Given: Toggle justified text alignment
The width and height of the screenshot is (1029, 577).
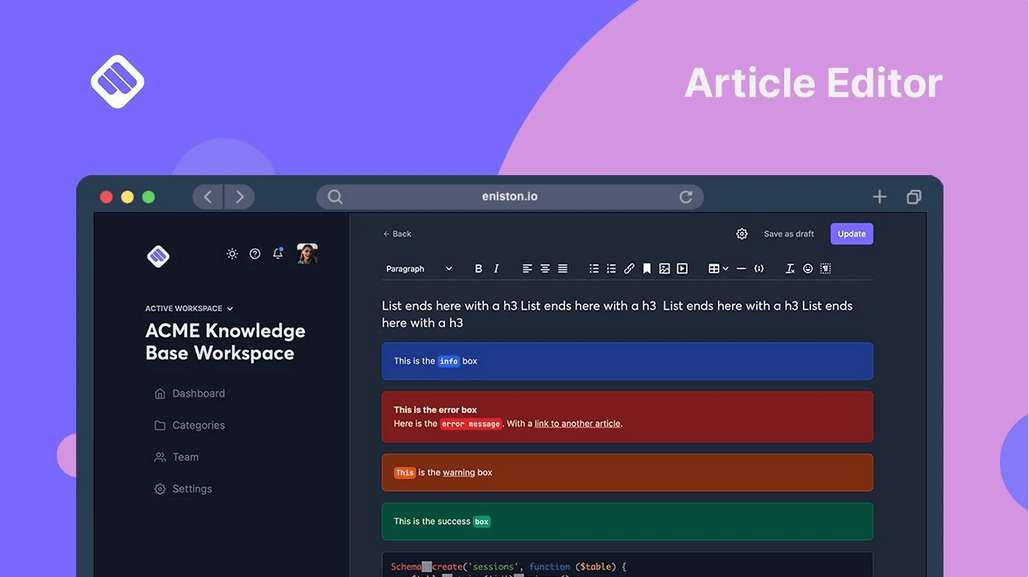Looking at the screenshot, I should coord(562,268).
